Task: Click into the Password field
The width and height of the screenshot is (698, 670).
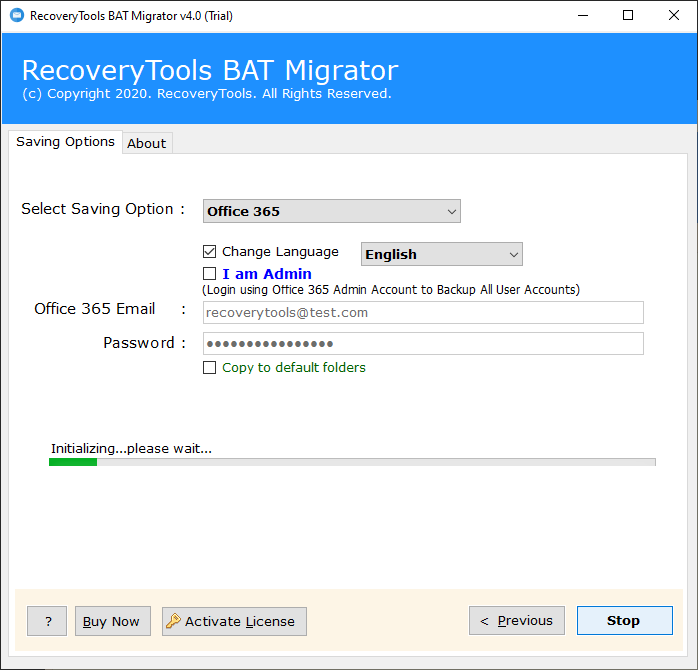Action: tap(423, 344)
